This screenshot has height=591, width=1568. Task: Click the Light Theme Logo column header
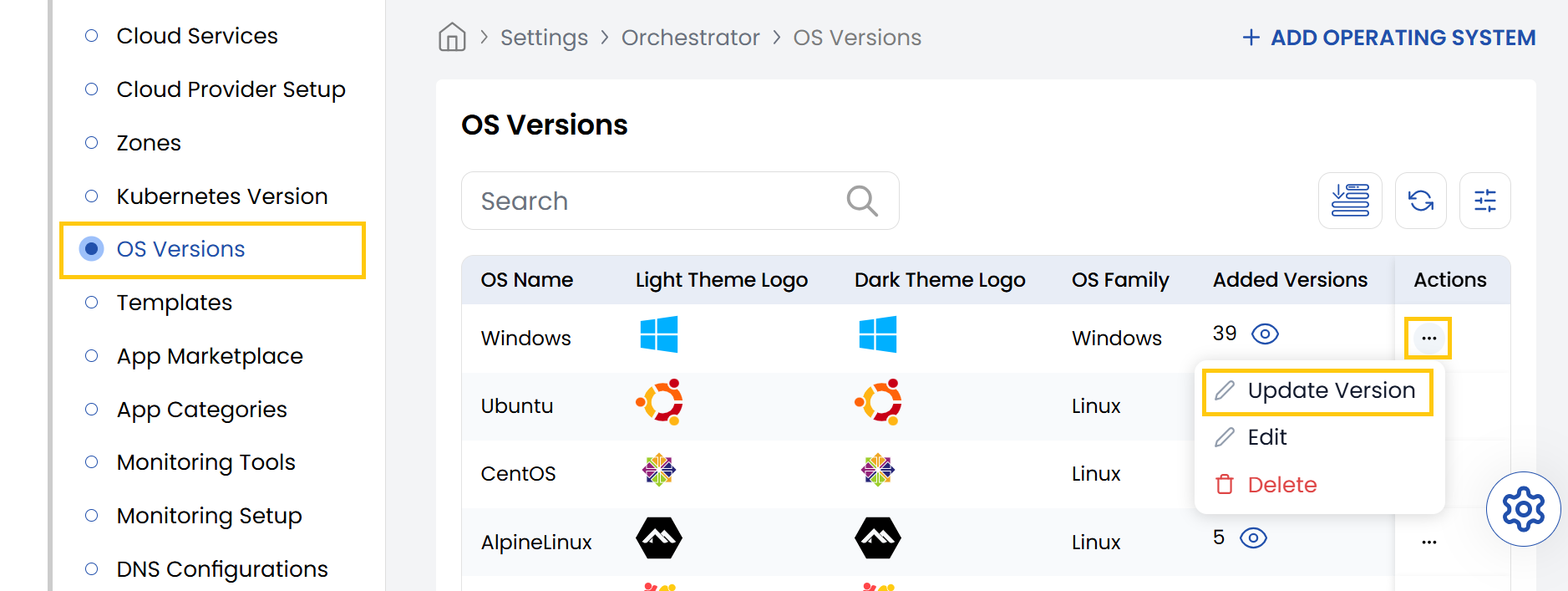click(x=722, y=280)
